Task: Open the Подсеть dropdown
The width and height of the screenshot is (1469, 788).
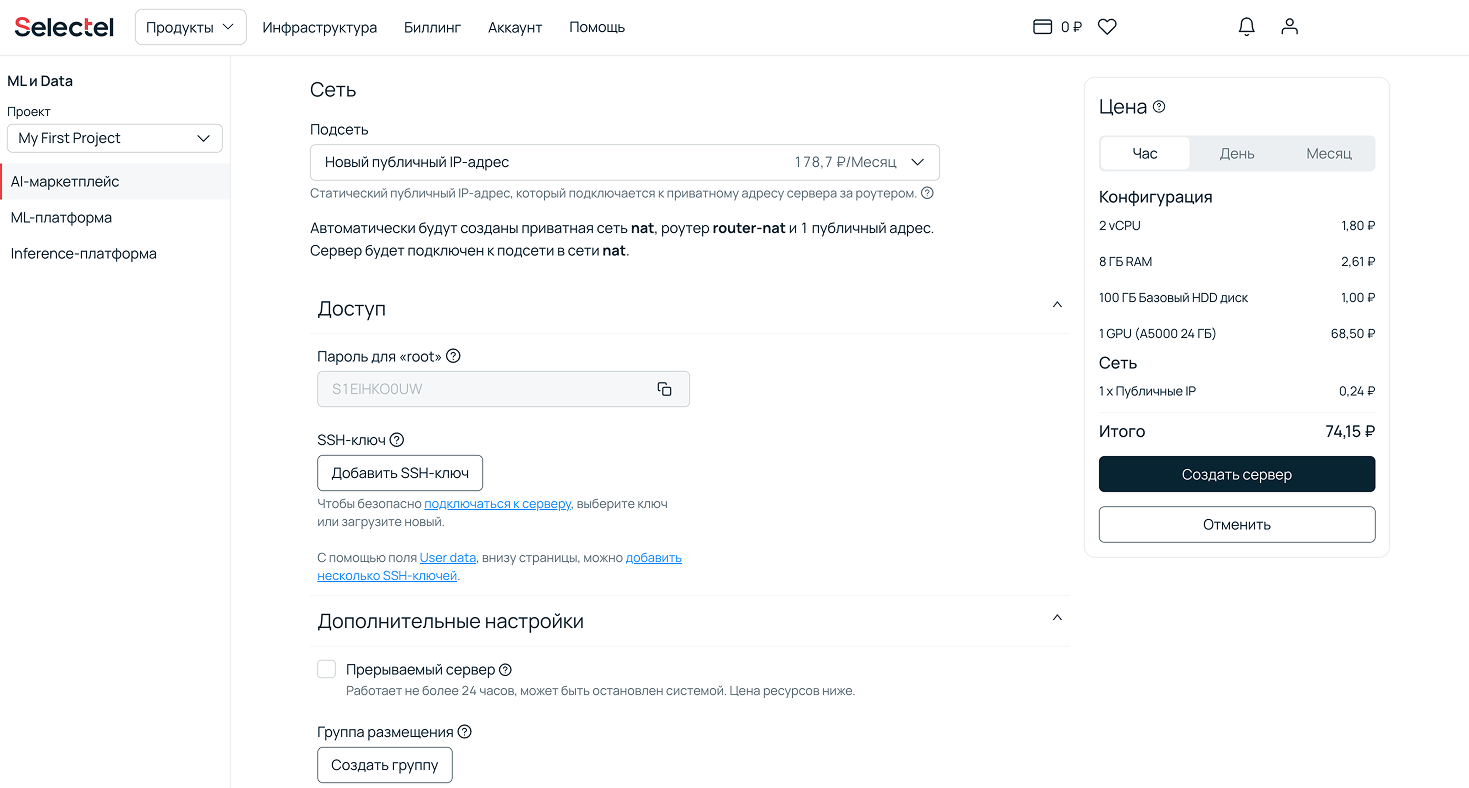Action: (x=624, y=162)
